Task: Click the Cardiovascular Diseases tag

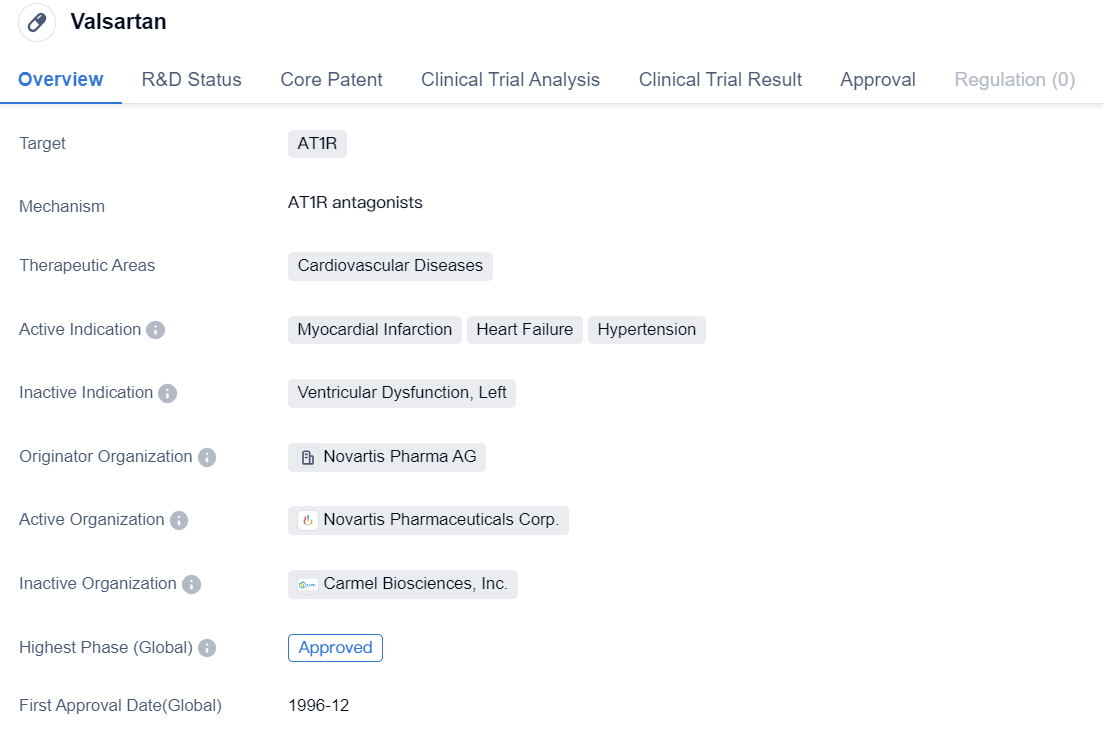Action: click(x=390, y=266)
